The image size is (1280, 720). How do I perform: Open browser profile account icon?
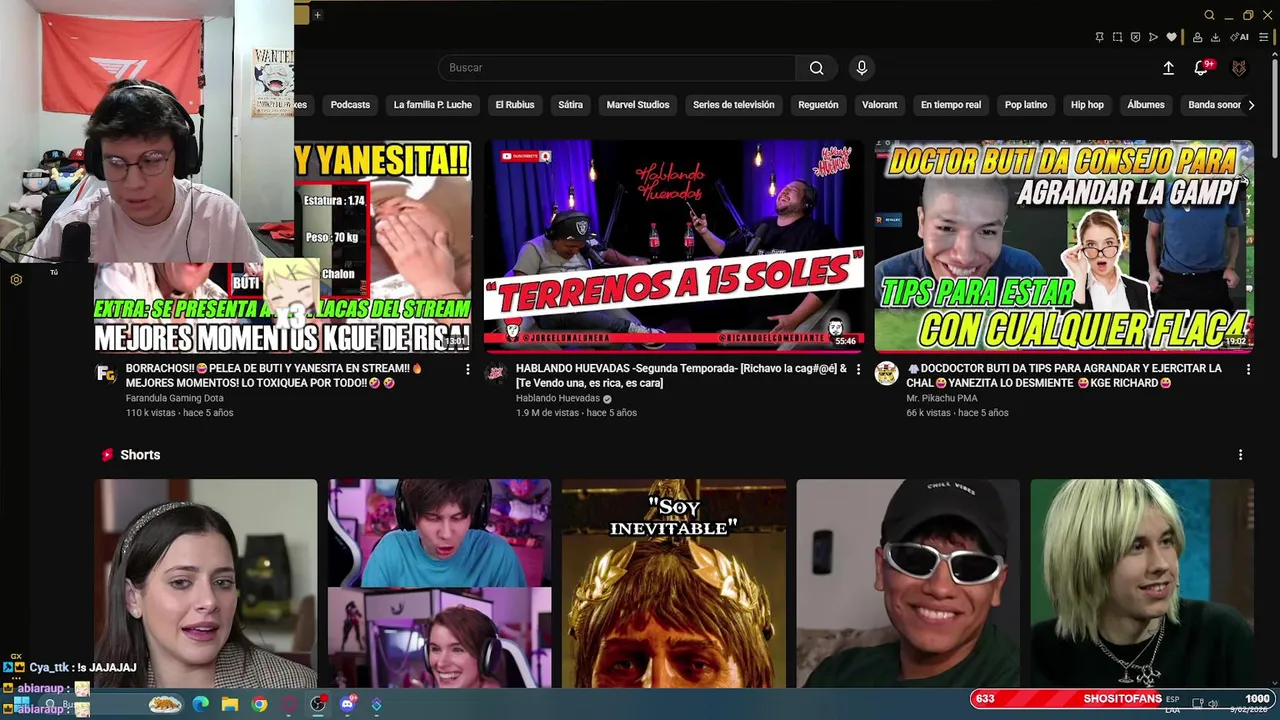point(1197,37)
